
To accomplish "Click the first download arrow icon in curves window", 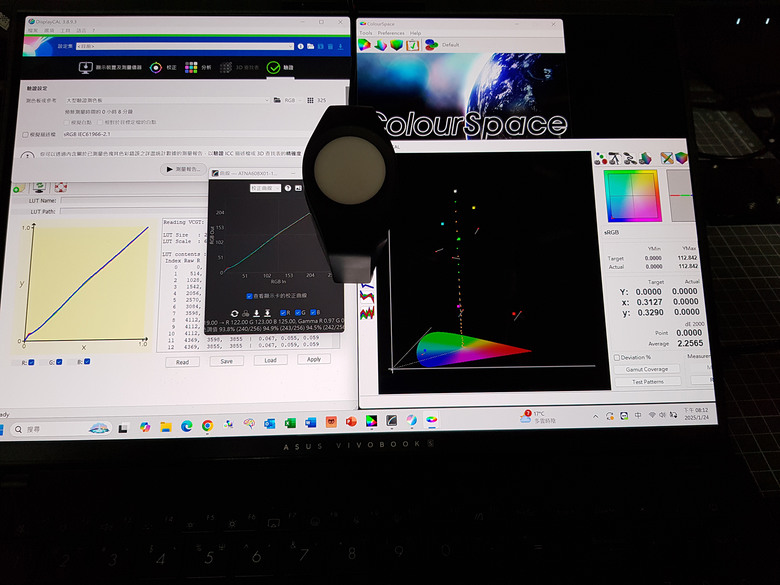I will (256, 313).
